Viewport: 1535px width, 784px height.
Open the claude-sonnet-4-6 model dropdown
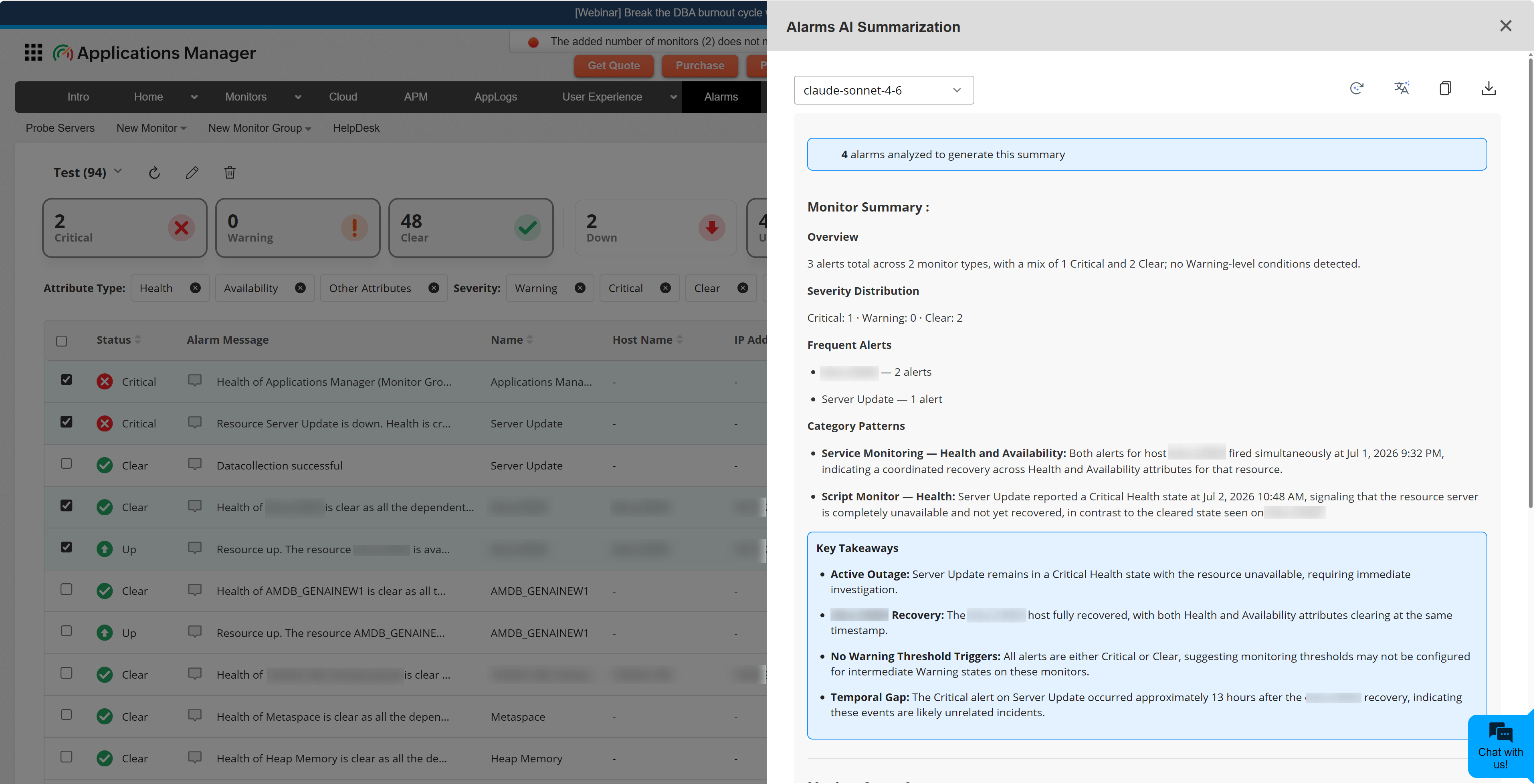884,90
